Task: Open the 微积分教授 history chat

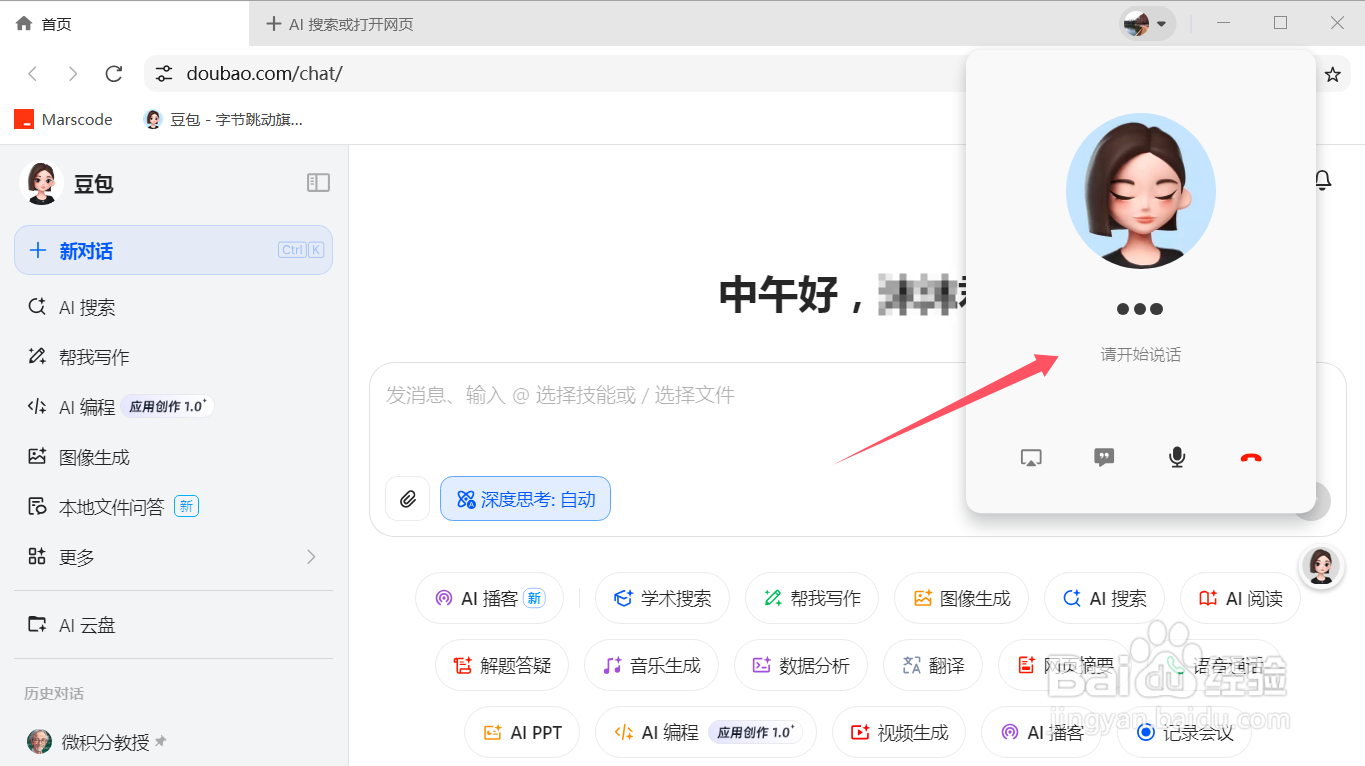Action: (173, 742)
